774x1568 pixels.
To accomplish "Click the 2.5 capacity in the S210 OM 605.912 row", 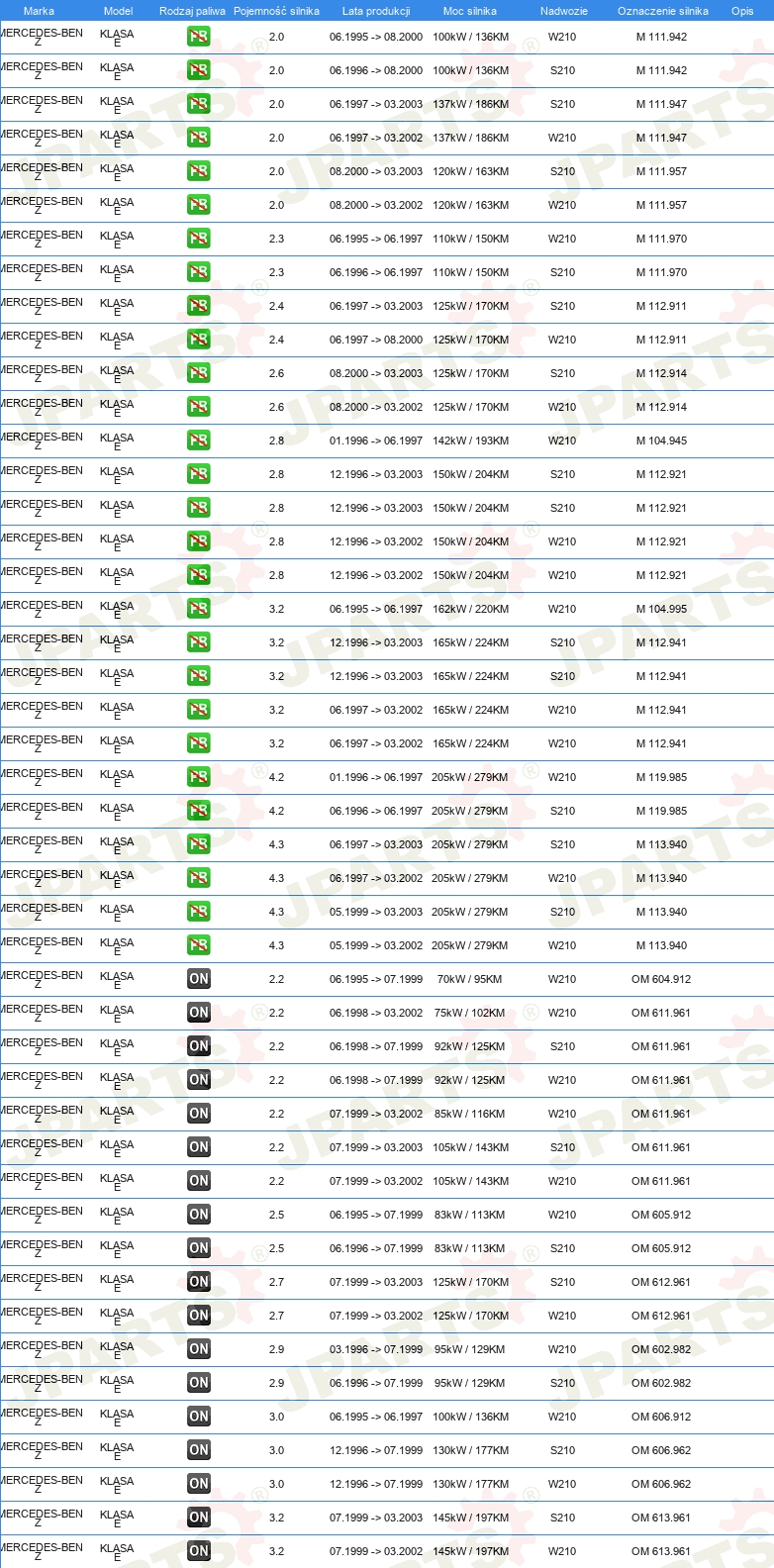I will [x=276, y=1248].
